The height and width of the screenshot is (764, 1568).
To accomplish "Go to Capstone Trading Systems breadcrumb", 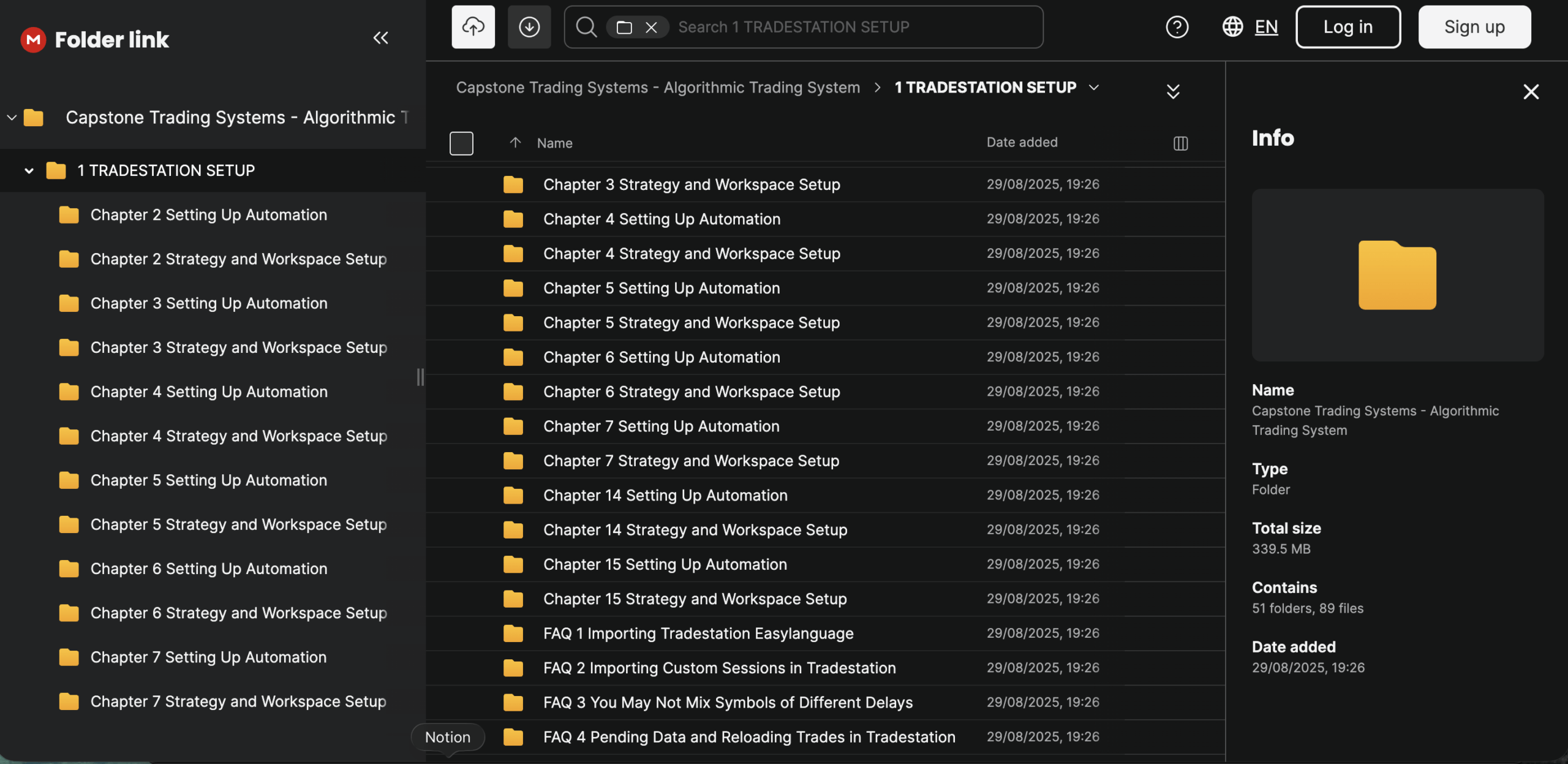I will (x=658, y=88).
